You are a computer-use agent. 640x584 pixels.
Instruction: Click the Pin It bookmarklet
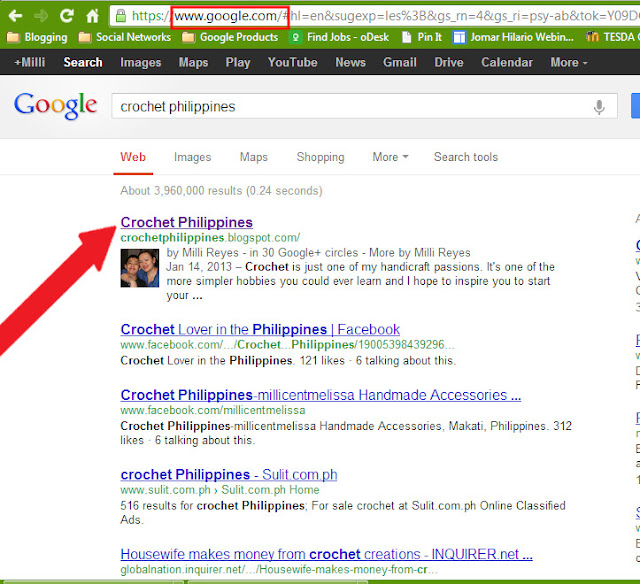[422, 38]
